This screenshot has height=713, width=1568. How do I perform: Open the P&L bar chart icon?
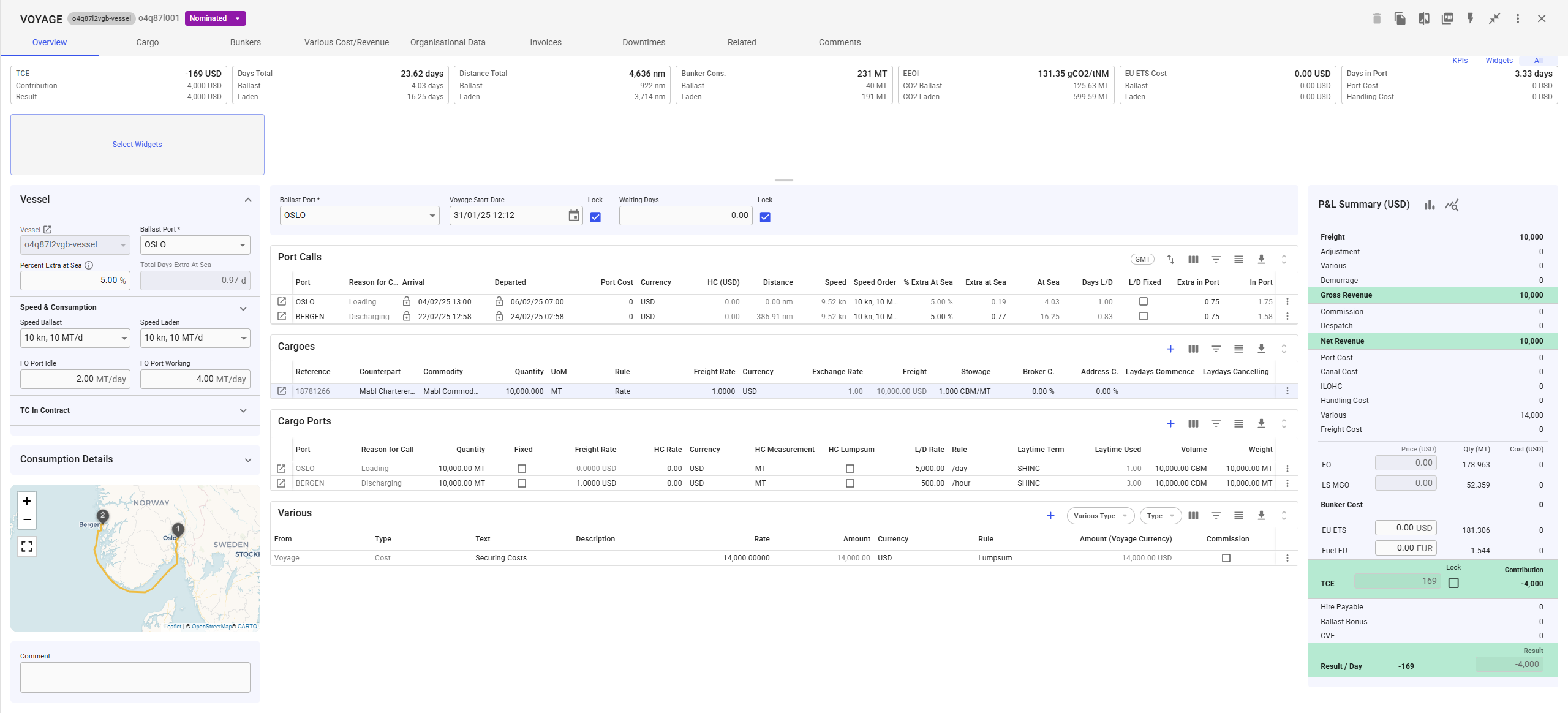(x=1429, y=205)
